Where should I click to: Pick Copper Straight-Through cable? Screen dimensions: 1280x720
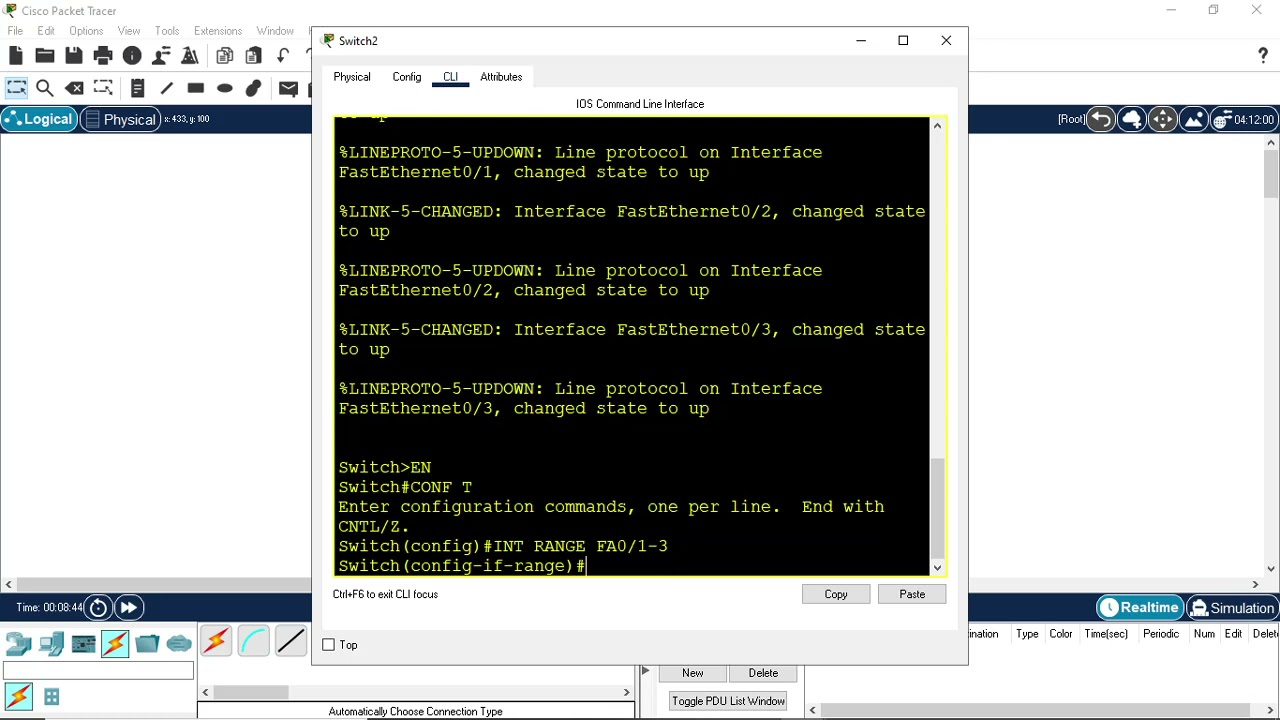(291, 641)
